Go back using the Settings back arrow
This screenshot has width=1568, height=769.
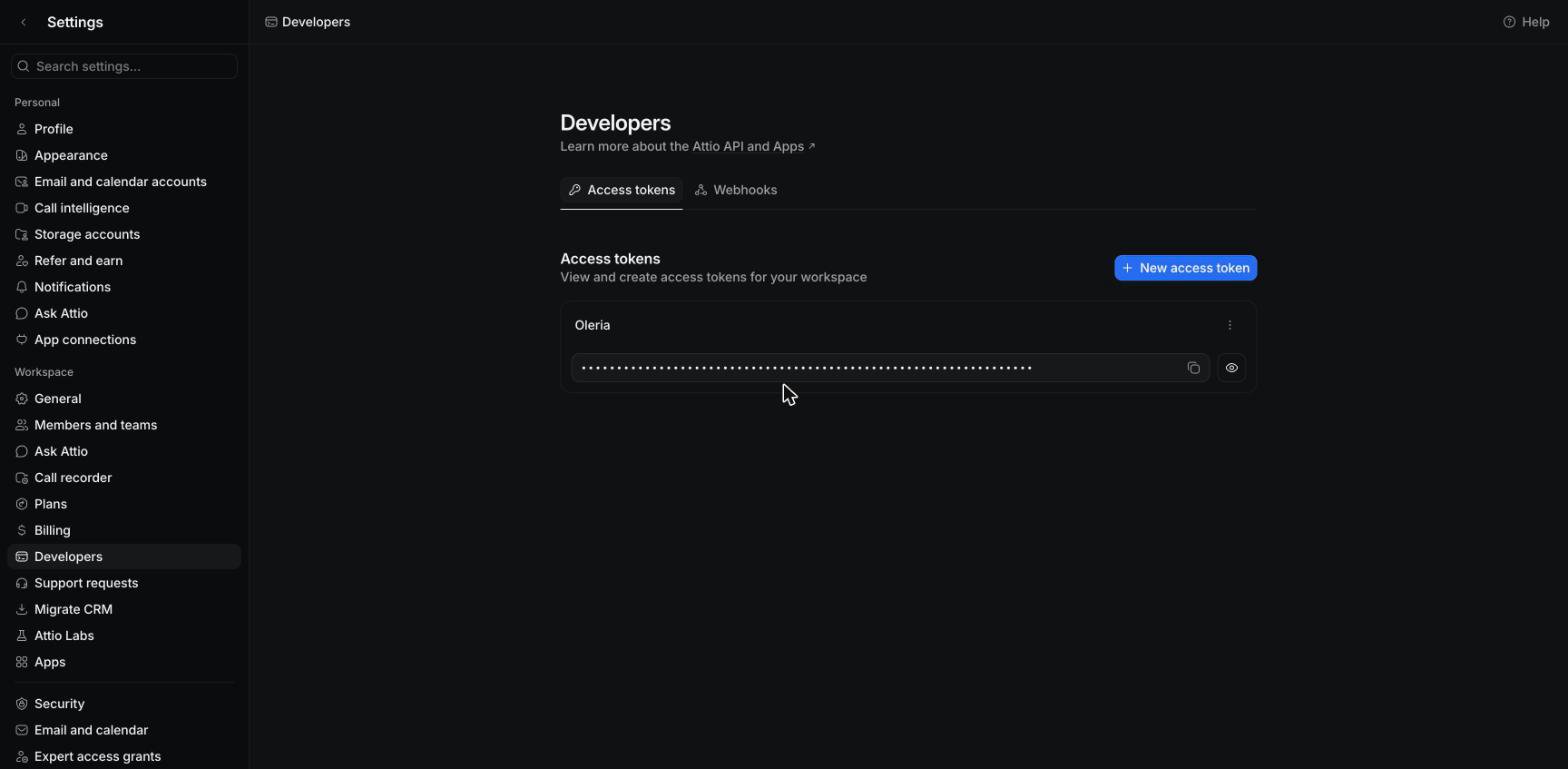click(23, 22)
